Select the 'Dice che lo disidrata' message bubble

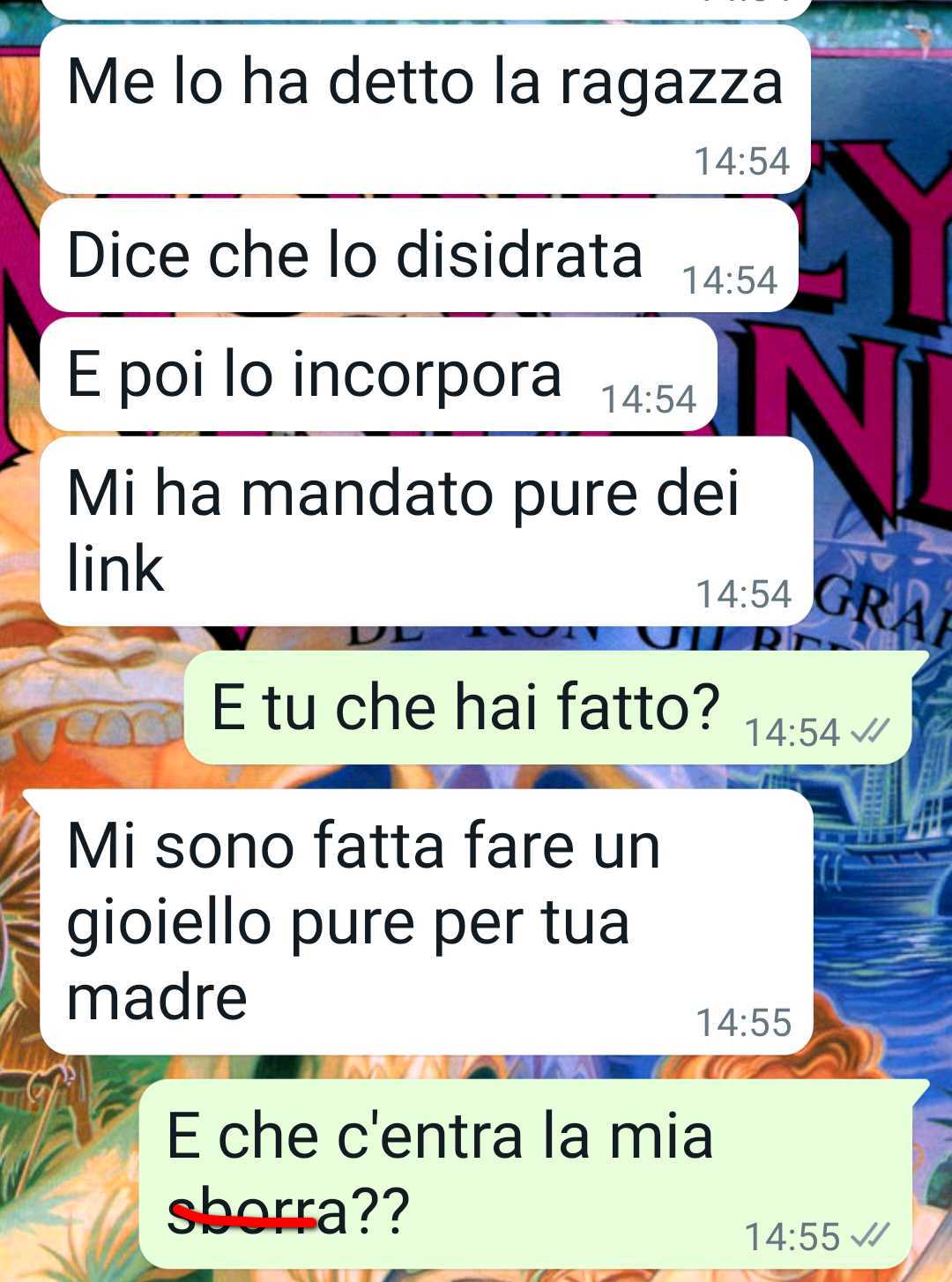pyautogui.click(x=420, y=256)
